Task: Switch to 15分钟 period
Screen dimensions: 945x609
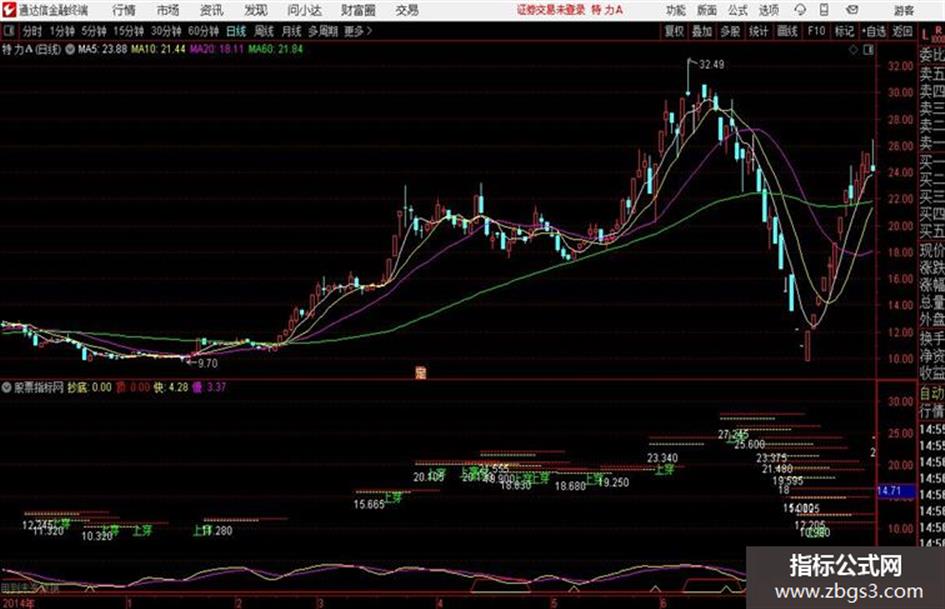Action: point(129,31)
